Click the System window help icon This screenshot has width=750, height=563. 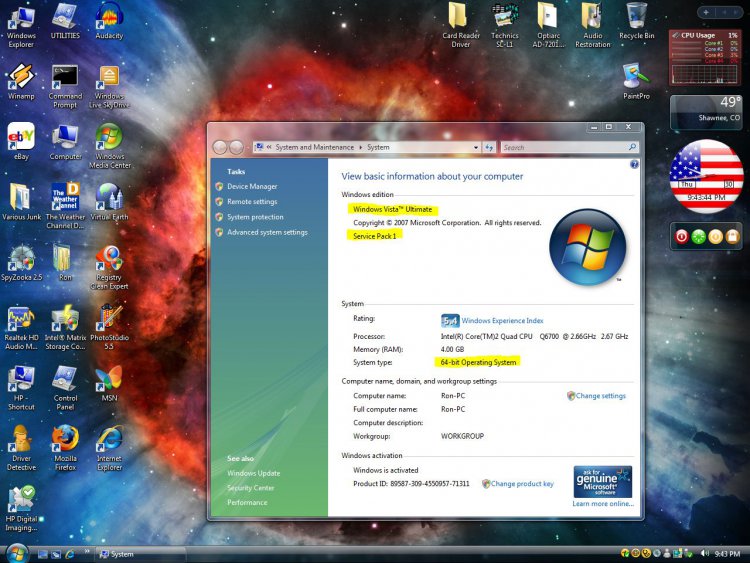634,165
